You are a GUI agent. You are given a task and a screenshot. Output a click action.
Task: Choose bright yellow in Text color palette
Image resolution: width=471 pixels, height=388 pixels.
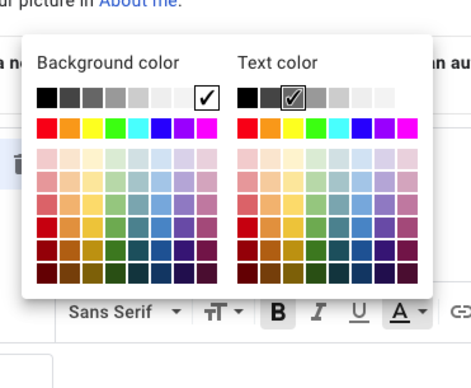(293, 128)
